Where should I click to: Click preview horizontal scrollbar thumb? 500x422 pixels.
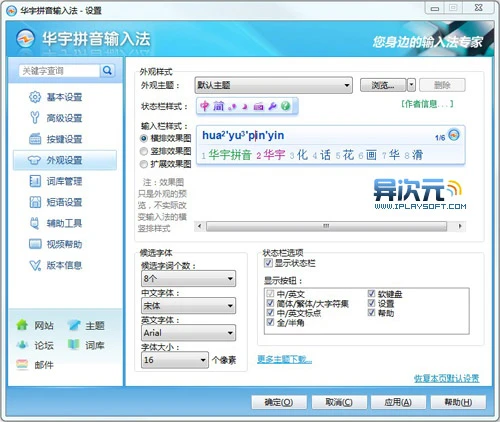[326, 226]
